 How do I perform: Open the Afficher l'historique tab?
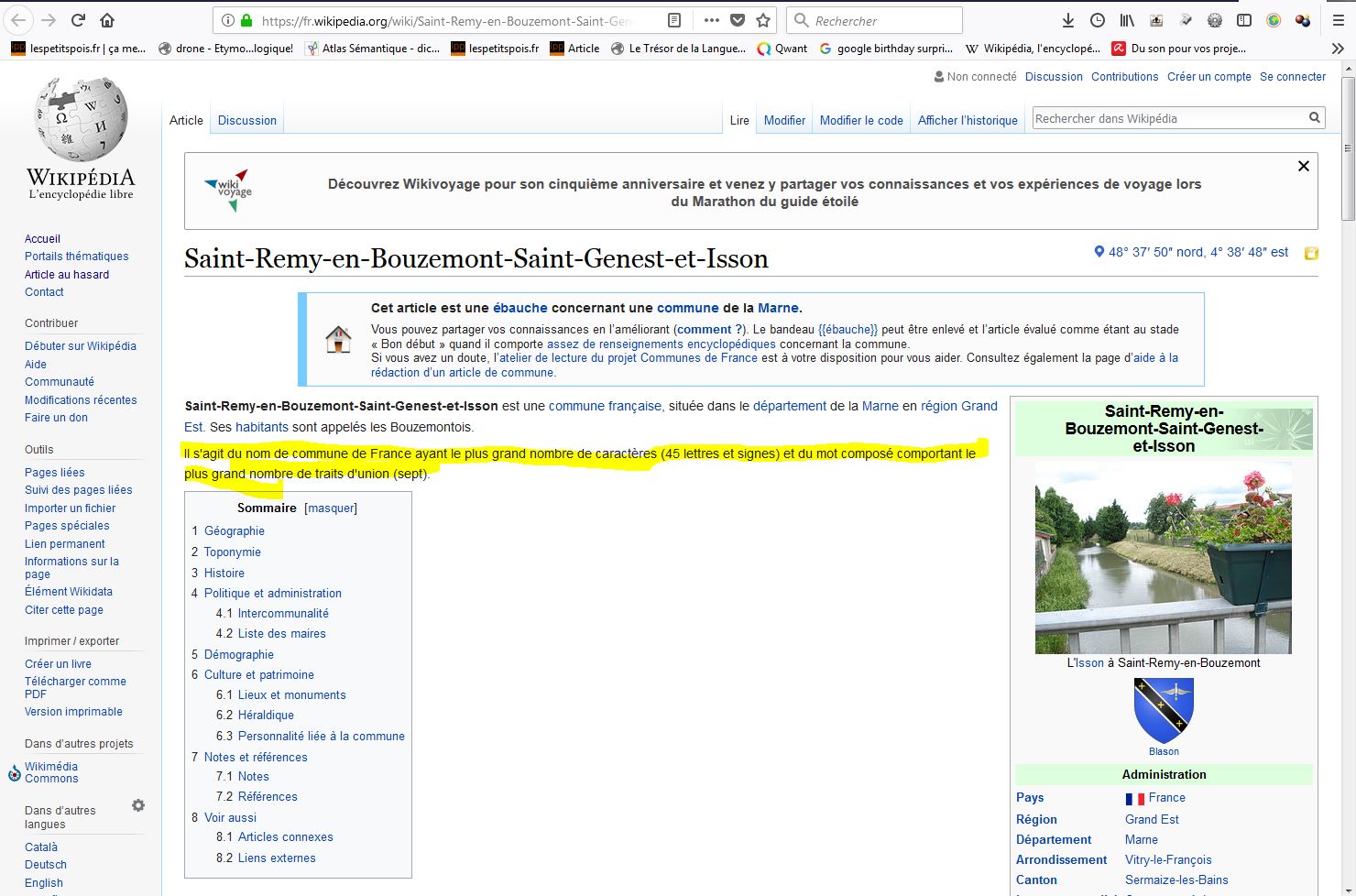click(968, 120)
